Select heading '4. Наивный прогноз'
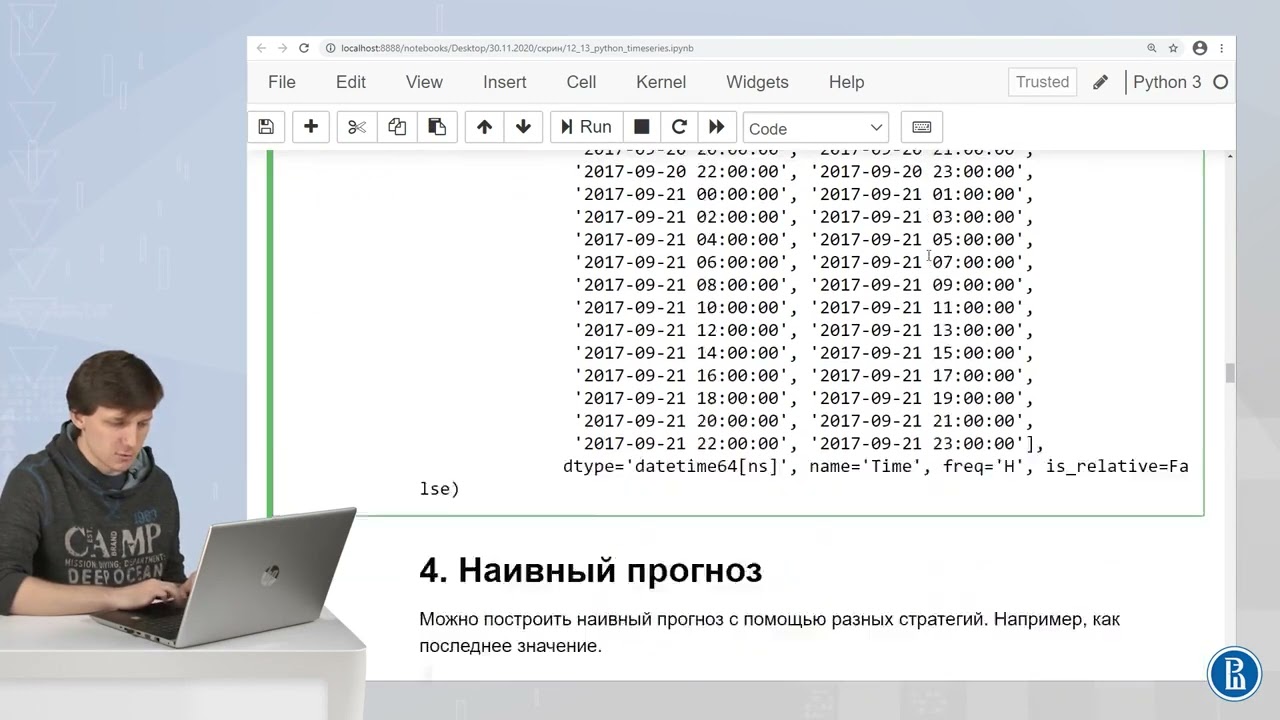The width and height of the screenshot is (1280, 720). pos(590,571)
